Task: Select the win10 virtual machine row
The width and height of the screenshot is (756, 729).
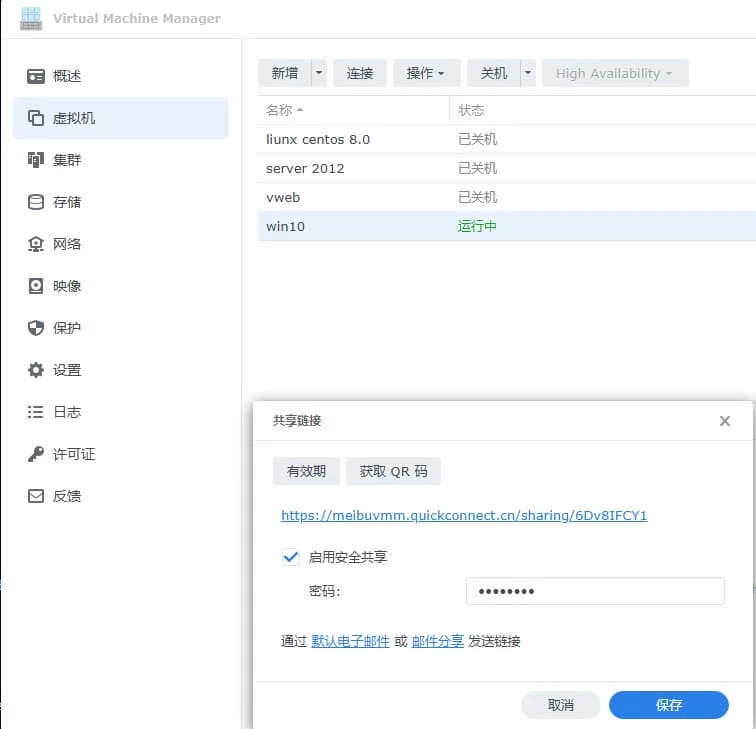Action: (x=507, y=226)
